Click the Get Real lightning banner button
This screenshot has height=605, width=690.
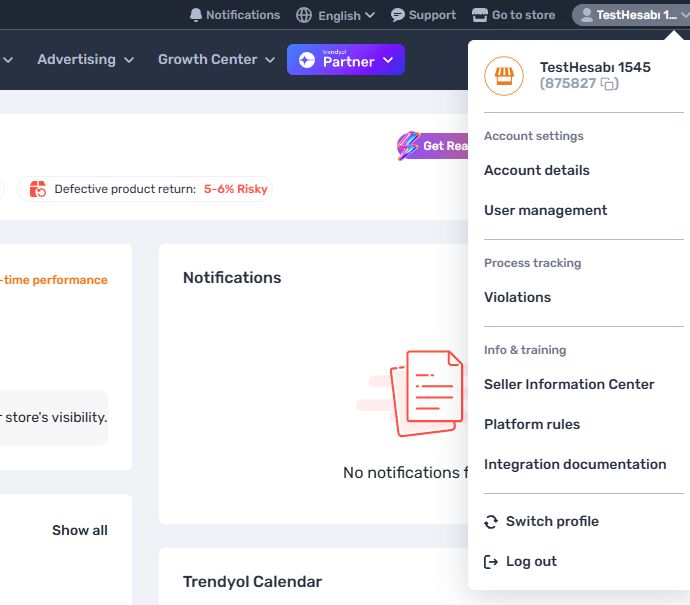[x=433, y=146]
